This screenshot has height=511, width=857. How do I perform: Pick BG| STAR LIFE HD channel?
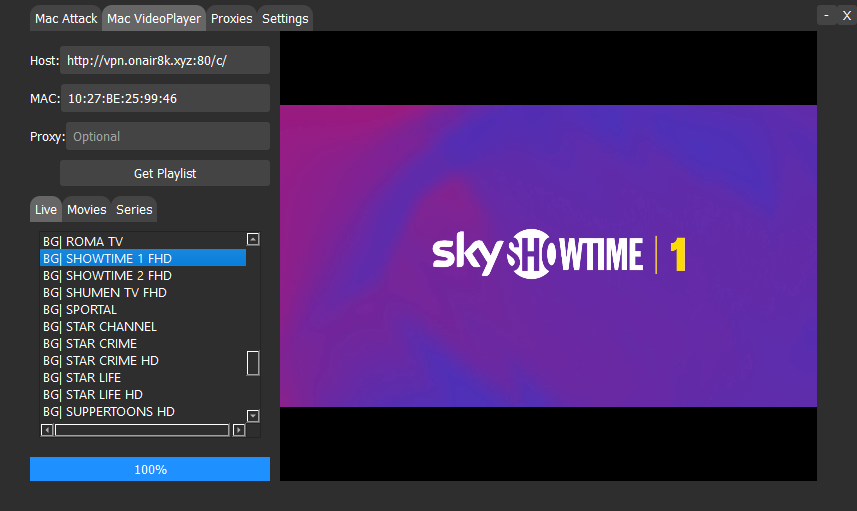(143, 394)
